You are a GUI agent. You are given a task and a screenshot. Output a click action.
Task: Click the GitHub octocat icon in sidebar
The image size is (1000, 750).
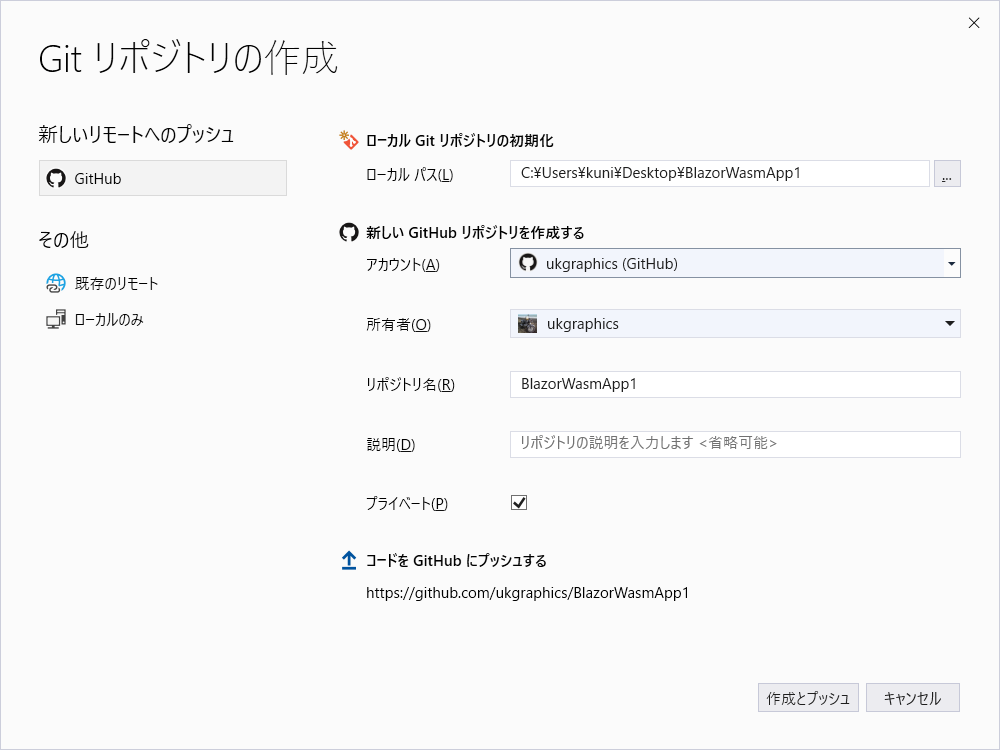coord(56,178)
